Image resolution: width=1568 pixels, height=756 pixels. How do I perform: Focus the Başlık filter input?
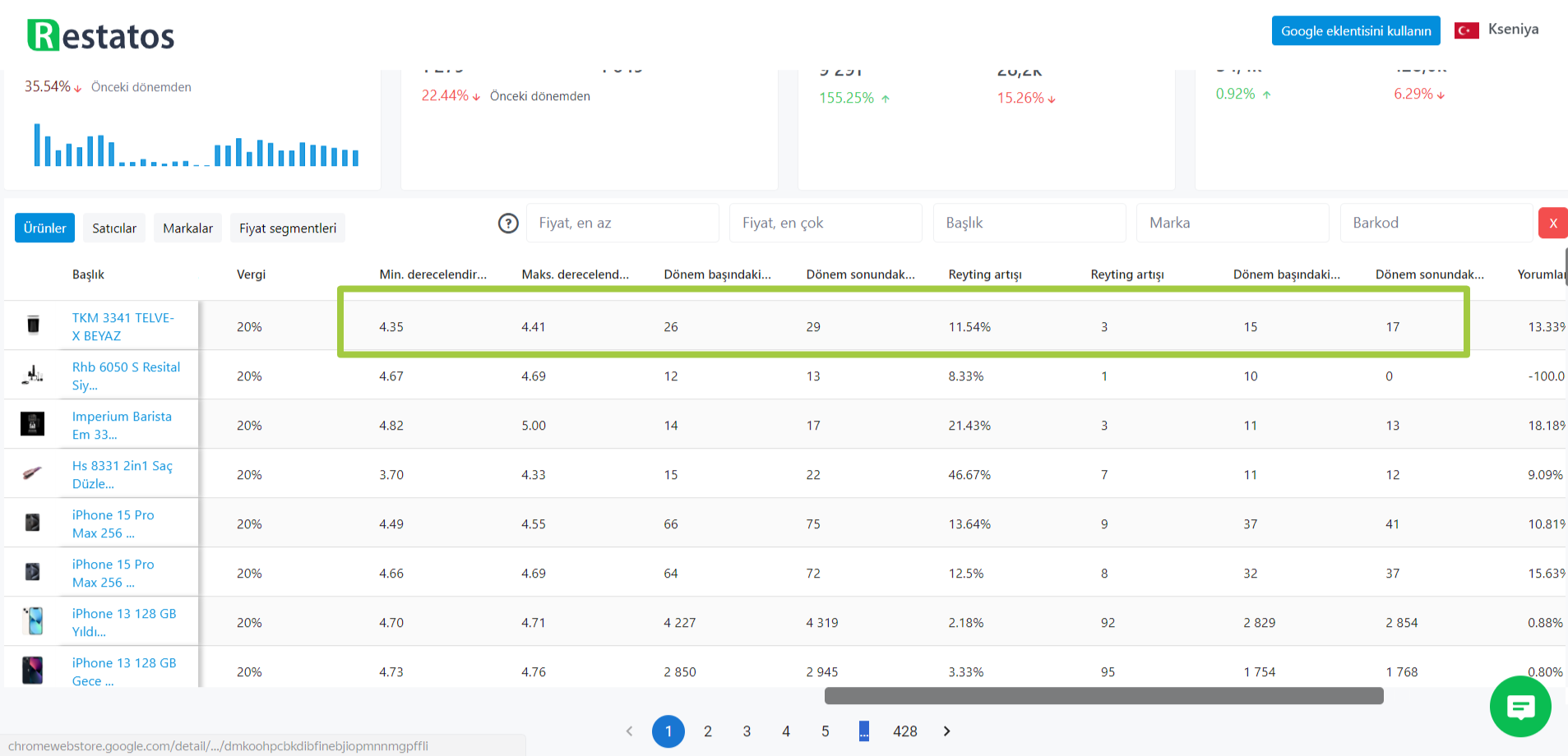pos(1029,223)
